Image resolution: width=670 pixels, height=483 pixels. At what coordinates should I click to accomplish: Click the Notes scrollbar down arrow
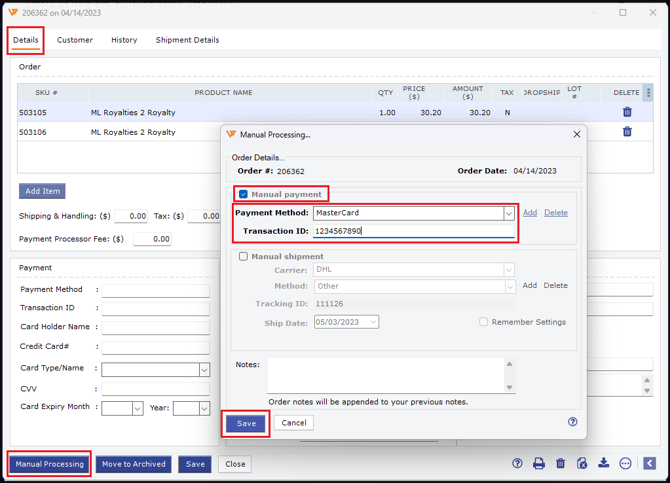pyautogui.click(x=509, y=388)
